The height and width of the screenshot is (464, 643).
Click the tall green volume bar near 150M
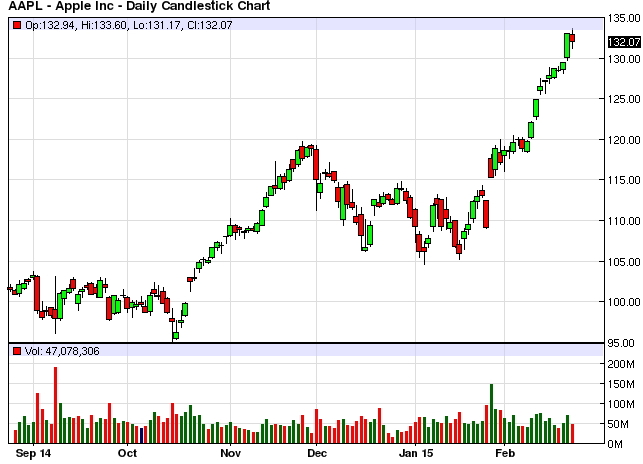pos(491,414)
